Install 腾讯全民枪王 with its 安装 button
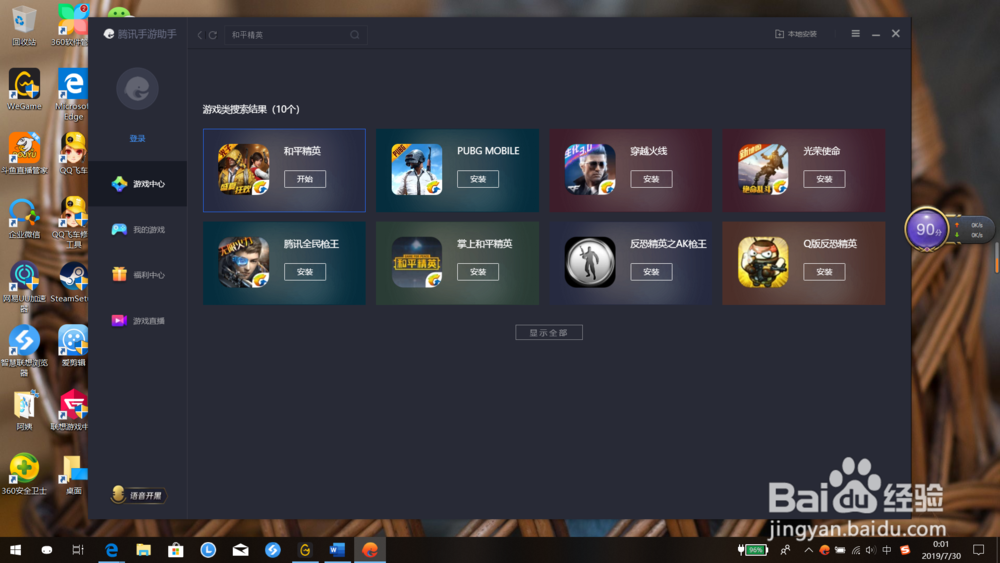 tap(305, 272)
